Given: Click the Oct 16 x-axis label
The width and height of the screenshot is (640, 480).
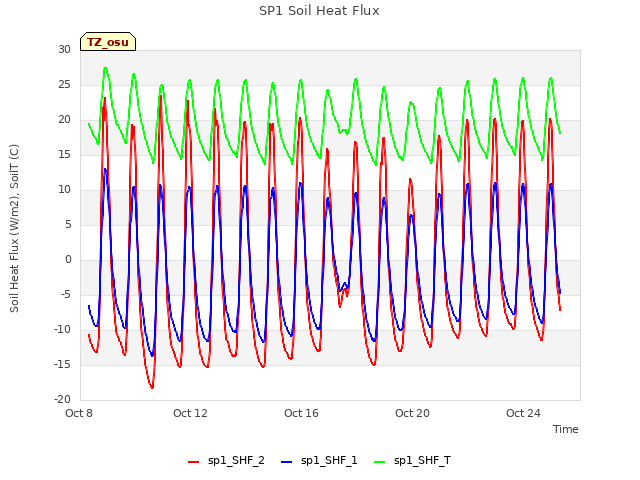Looking at the screenshot, I should (301, 413).
